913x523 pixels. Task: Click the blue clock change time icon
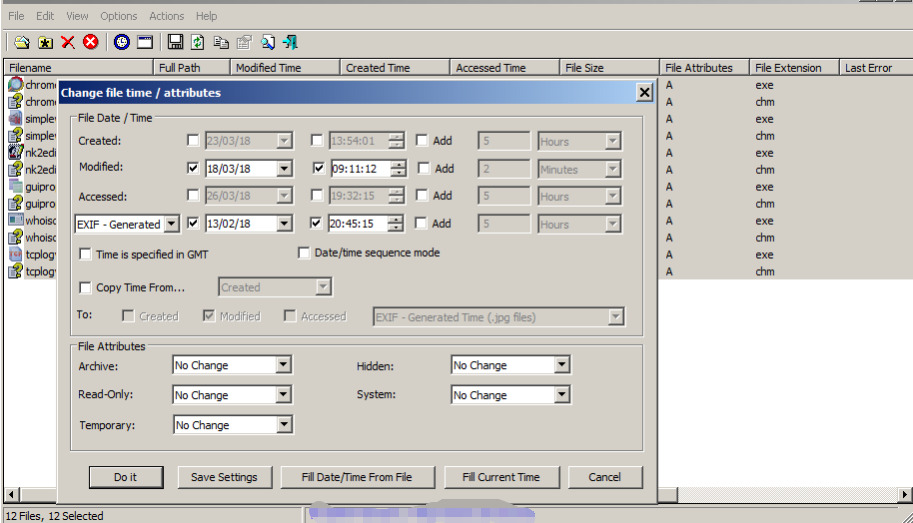click(122, 42)
